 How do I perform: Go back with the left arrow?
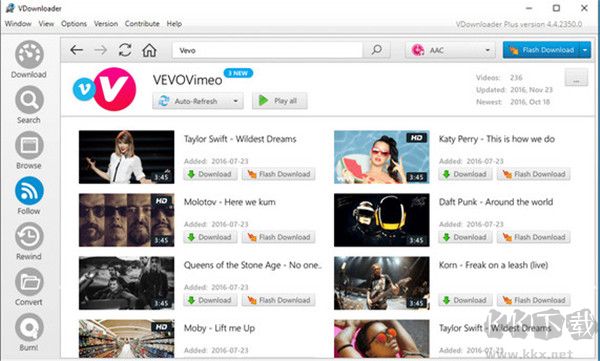point(77,50)
